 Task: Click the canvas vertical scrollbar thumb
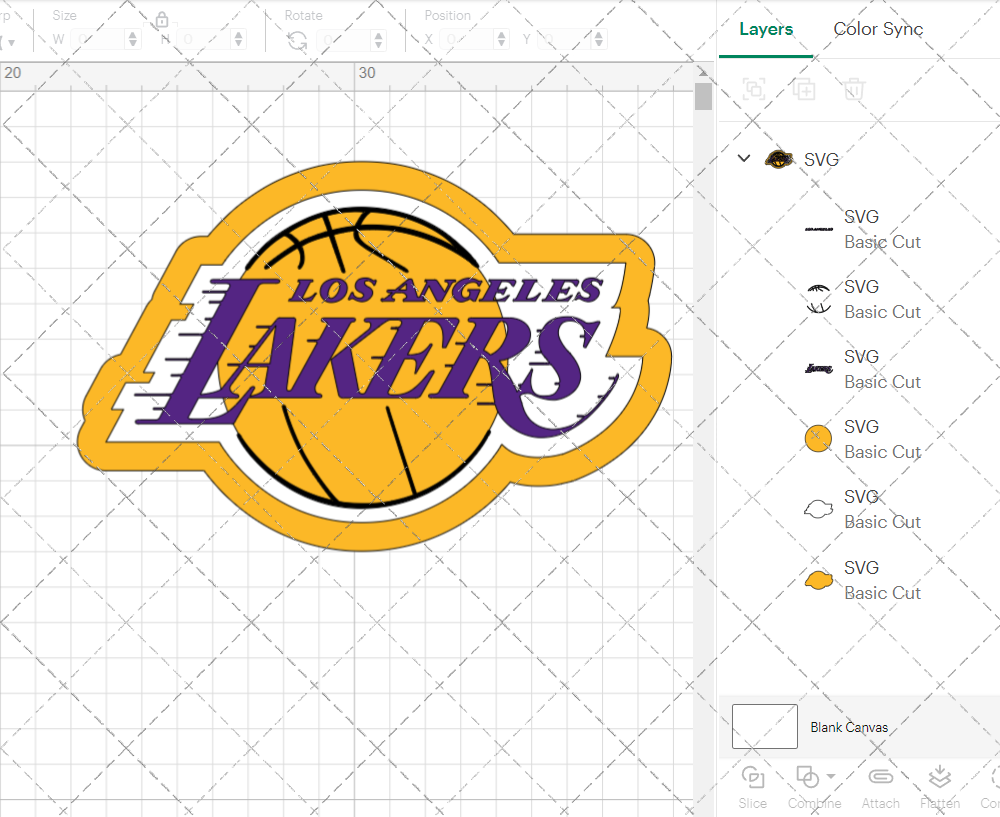click(x=703, y=96)
